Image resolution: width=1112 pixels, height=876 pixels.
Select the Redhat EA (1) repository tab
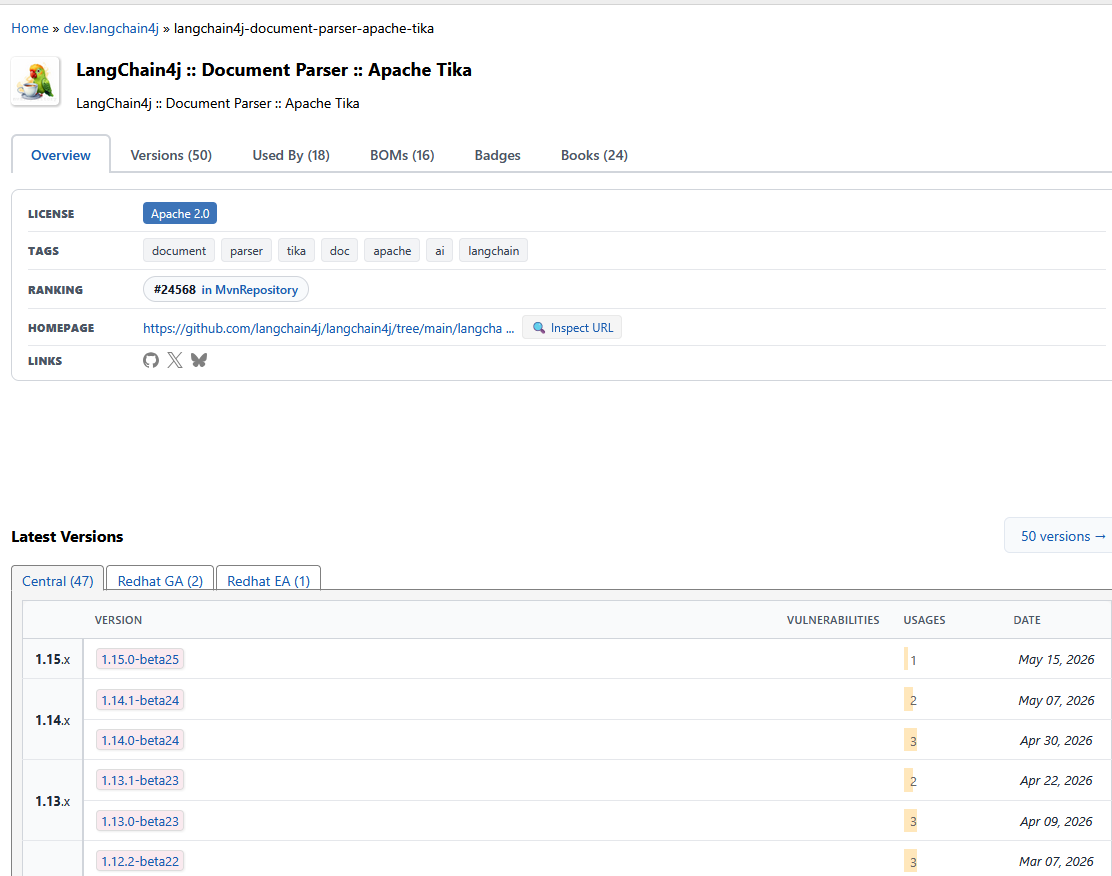click(268, 581)
